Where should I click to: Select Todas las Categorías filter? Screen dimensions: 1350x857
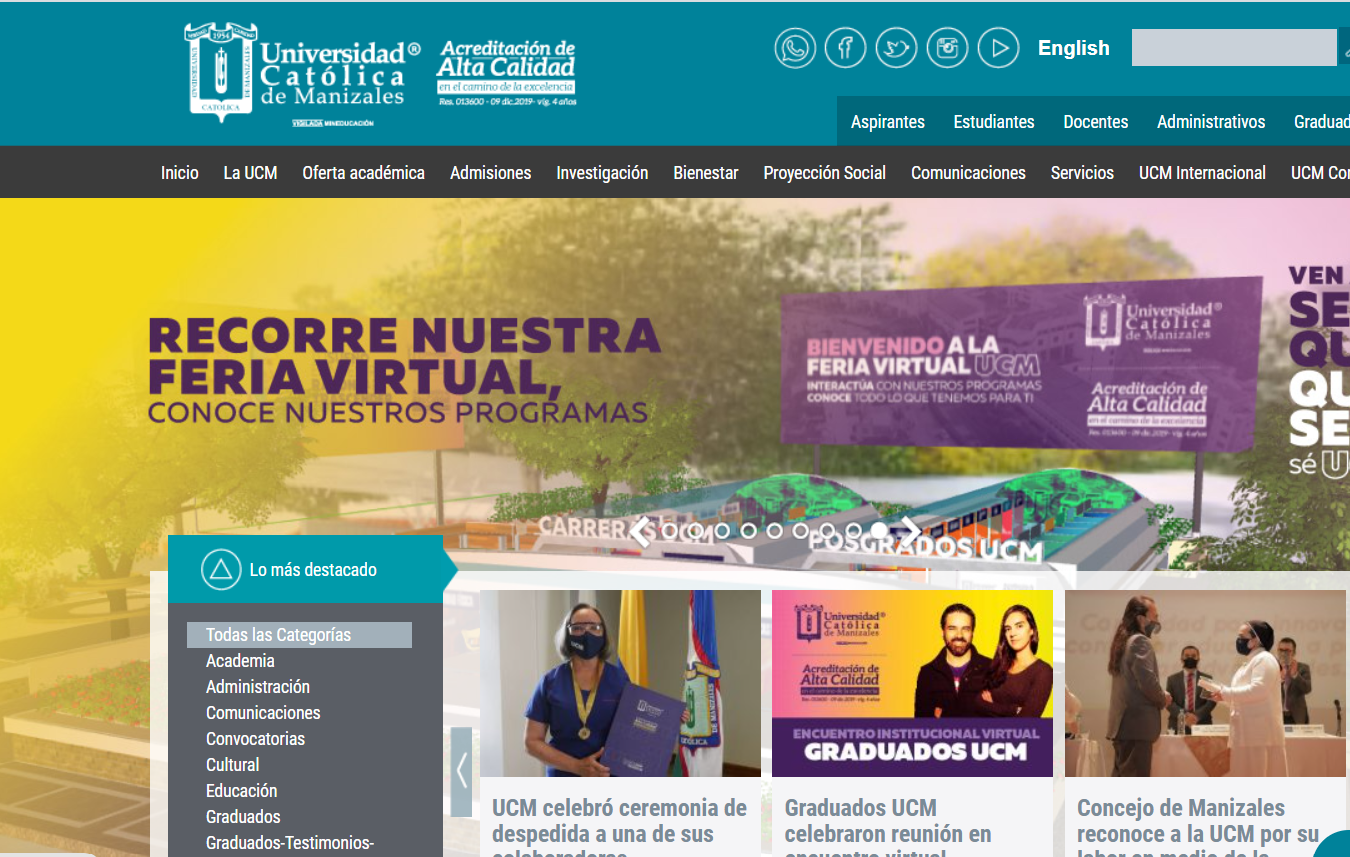(299, 635)
